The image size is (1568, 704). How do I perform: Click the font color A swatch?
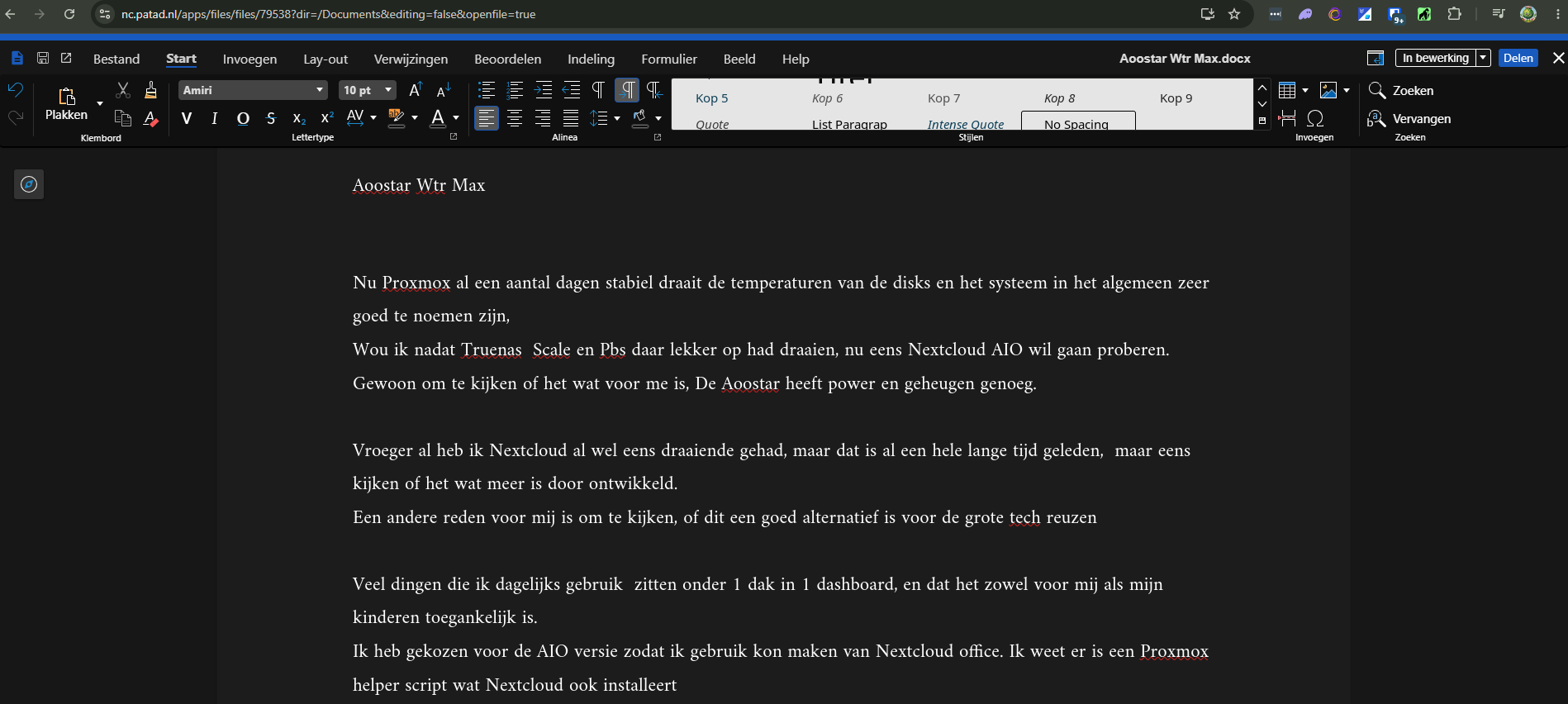pyautogui.click(x=438, y=118)
